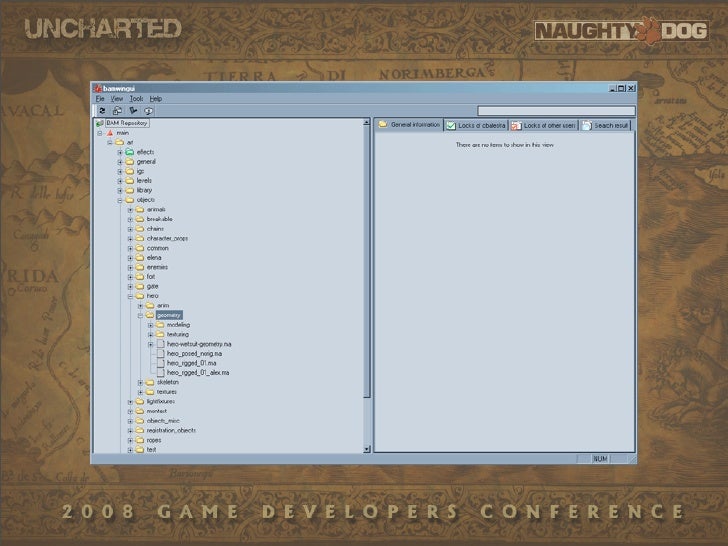
Task: Click the BAM Repository root icon
Action: click(x=100, y=123)
